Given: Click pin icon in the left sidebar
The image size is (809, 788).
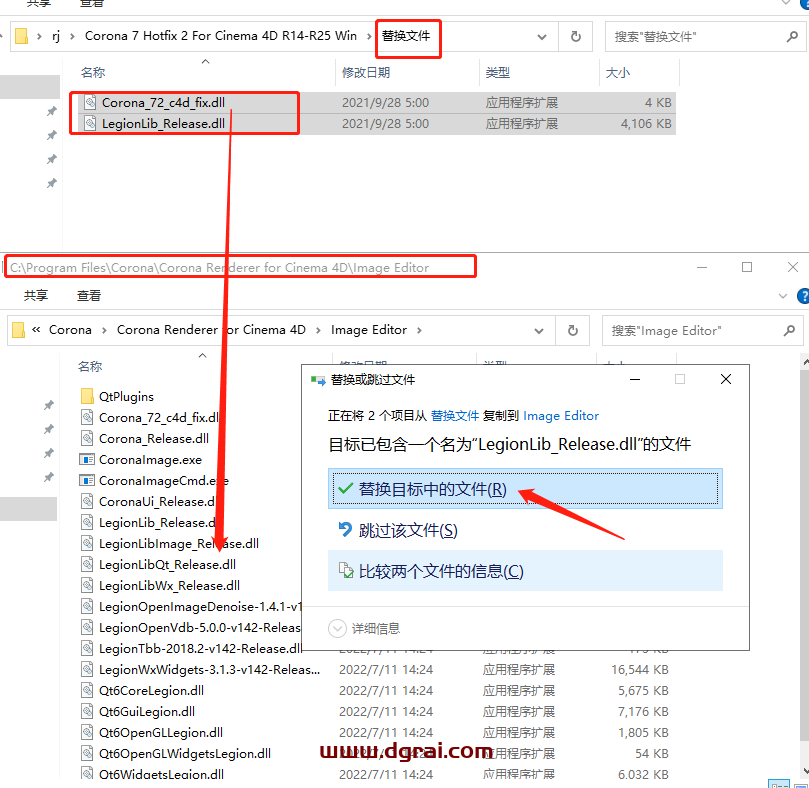Looking at the screenshot, I should pos(51,111).
